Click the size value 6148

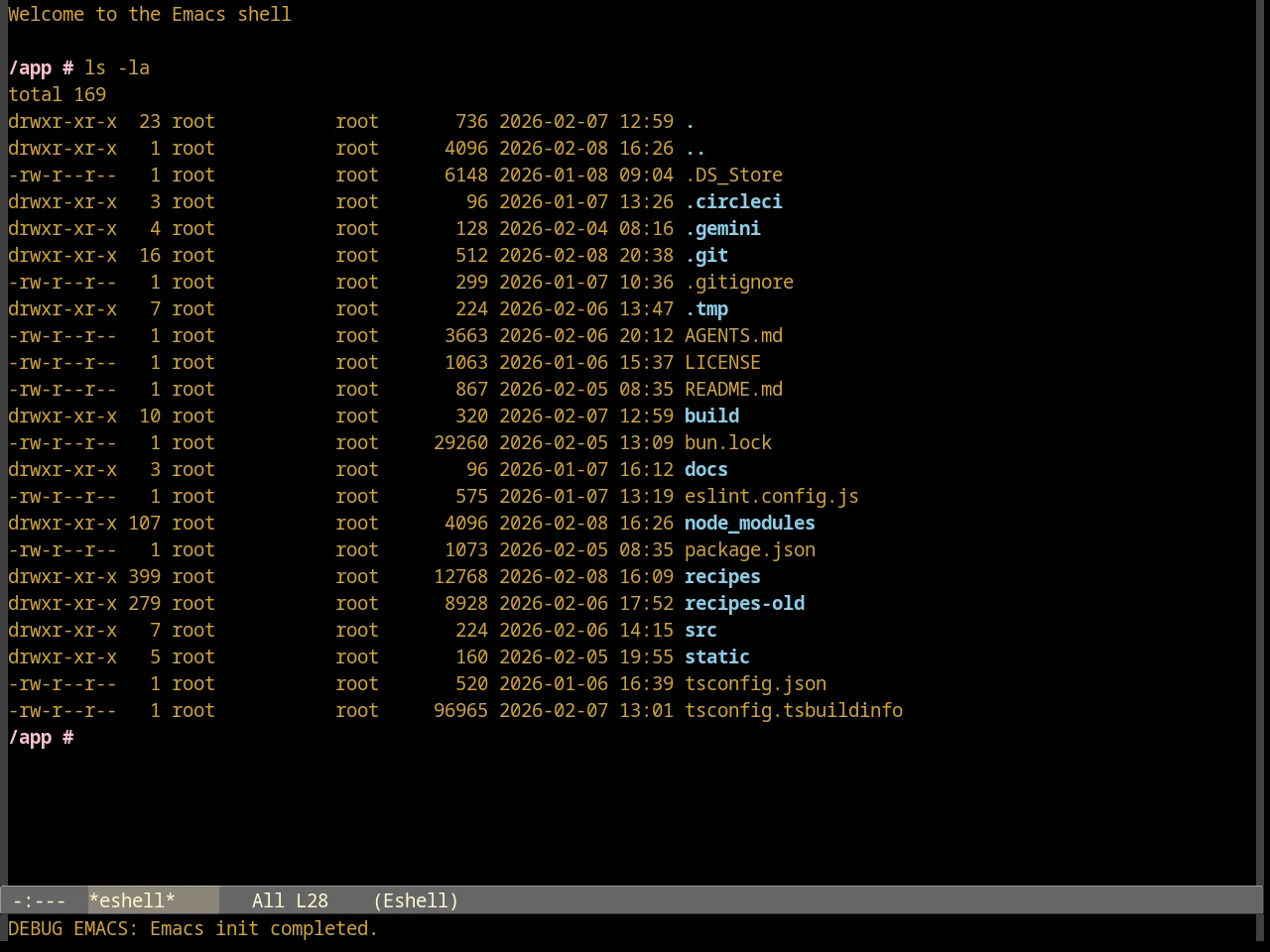[466, 175]
